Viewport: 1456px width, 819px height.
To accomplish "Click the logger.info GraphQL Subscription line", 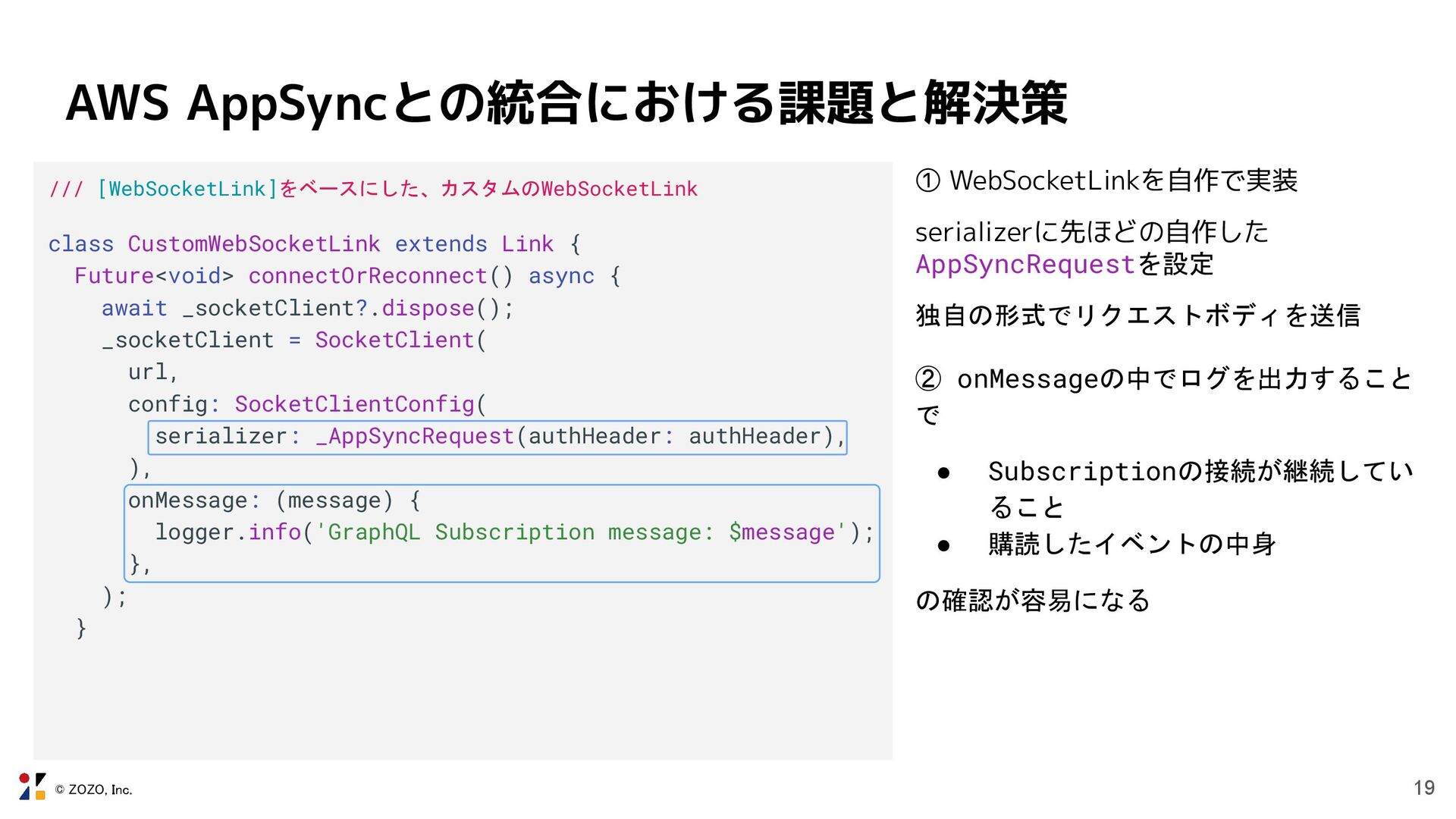I will click(x=513, y=532).
